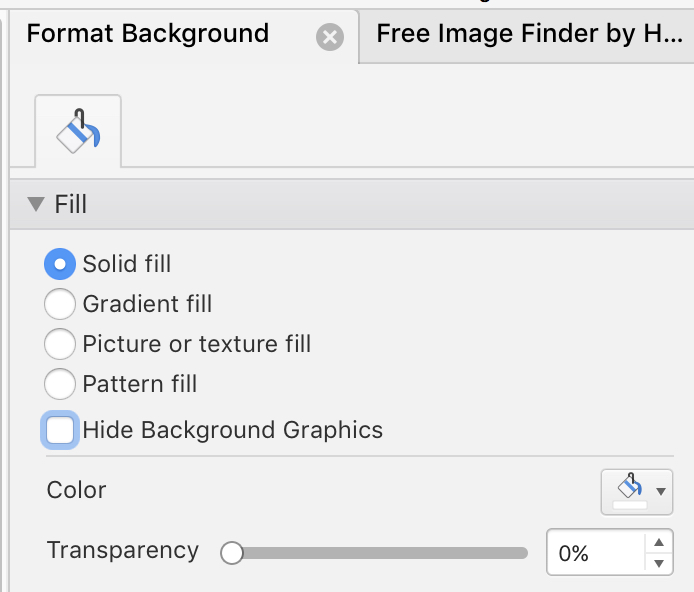Close the Format Background pane
Viewport: 694px width, 592px height.
(x=330, y=37)
